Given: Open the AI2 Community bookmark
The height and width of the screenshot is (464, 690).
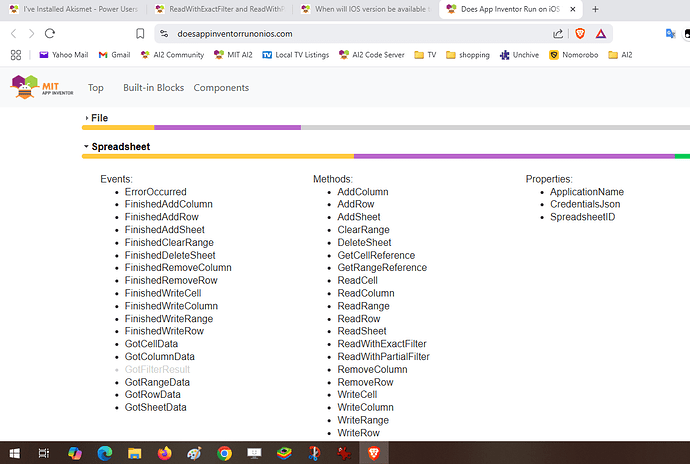Looking at the screenshot, I should tap(172, 55).
